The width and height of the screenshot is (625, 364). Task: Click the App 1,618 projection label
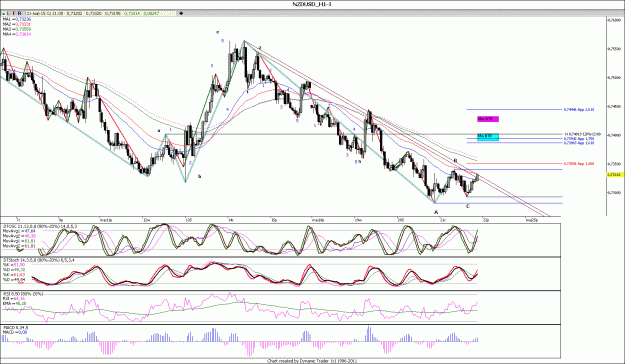[579, 142]
